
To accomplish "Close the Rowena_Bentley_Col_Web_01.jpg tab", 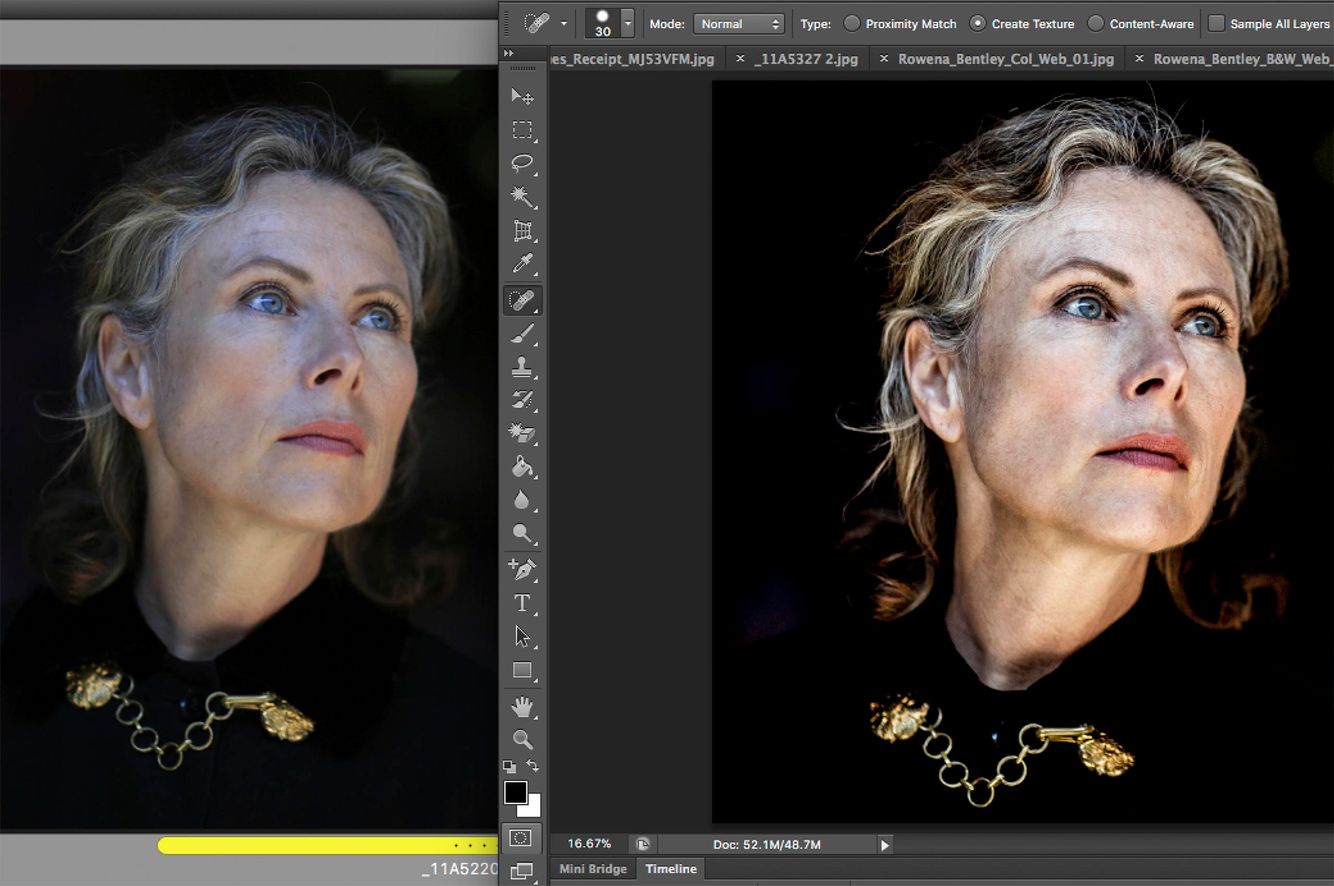I will (x=883, y=59).
